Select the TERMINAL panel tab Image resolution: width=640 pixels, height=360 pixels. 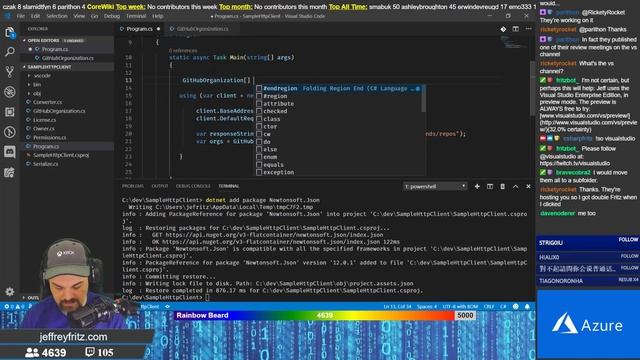(229, 186)
